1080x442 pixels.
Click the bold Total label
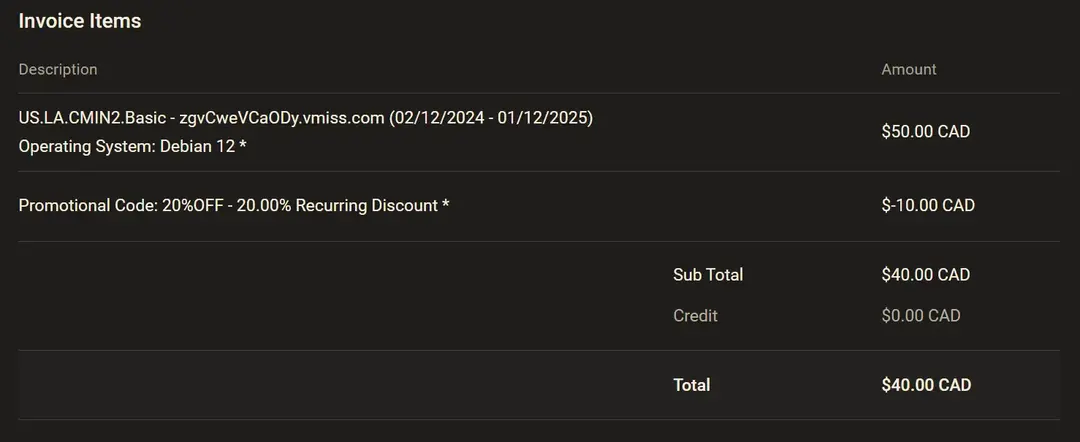click(692, 385)
